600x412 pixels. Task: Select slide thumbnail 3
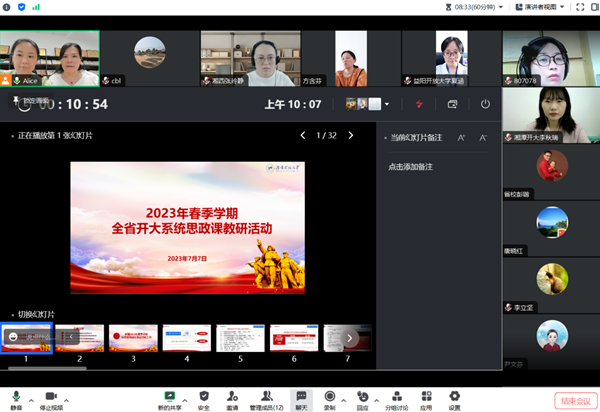[133, 338]
